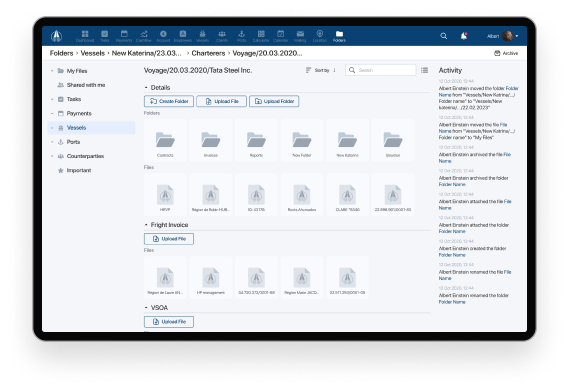This screenshot has width=569, height=390.
Task: Select Important starred item in sidebar
Action: click(79, 170)
